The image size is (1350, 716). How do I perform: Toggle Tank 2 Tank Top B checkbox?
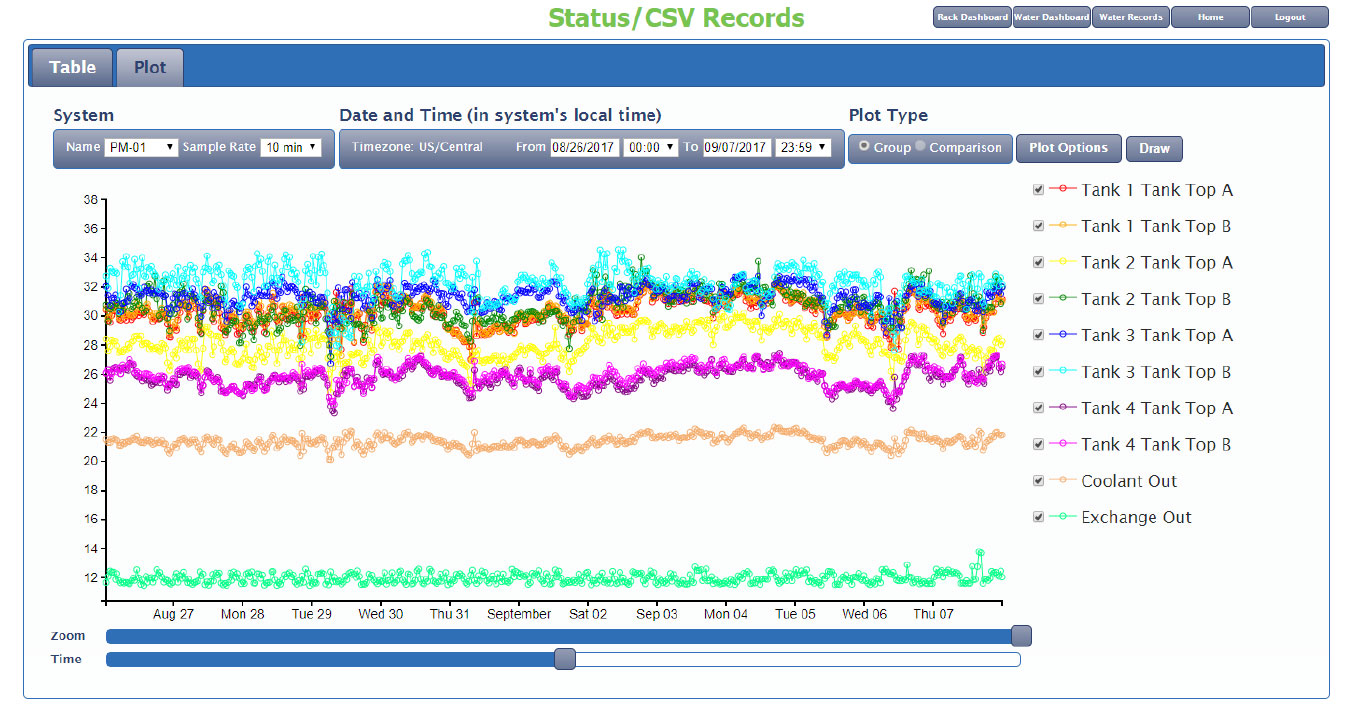point(1038,298)
